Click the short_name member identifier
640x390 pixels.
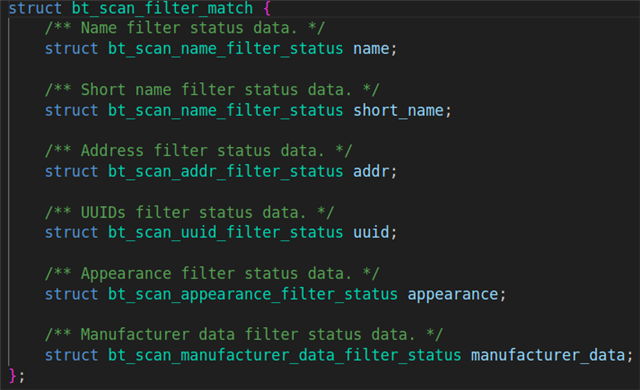pyautogui.click(x=398, y=111)
